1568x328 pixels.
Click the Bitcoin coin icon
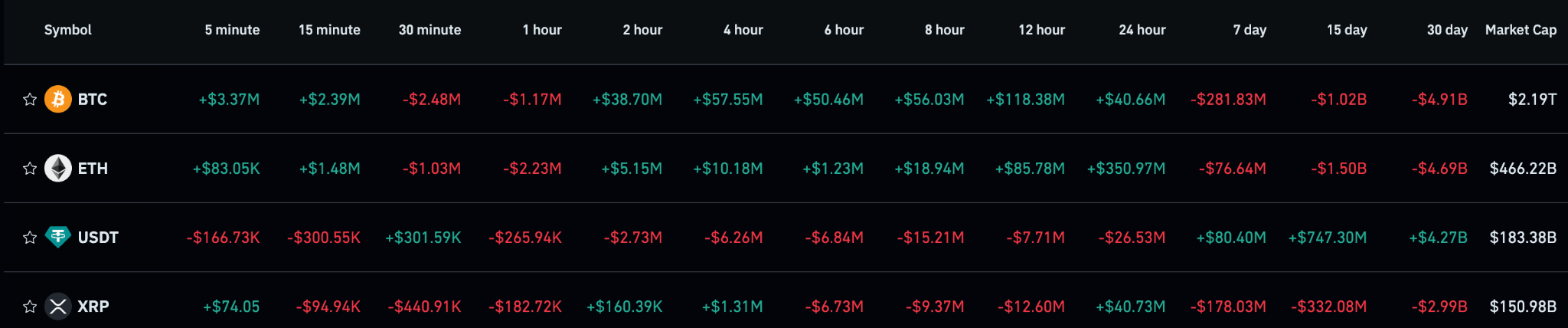click(58, 100)
